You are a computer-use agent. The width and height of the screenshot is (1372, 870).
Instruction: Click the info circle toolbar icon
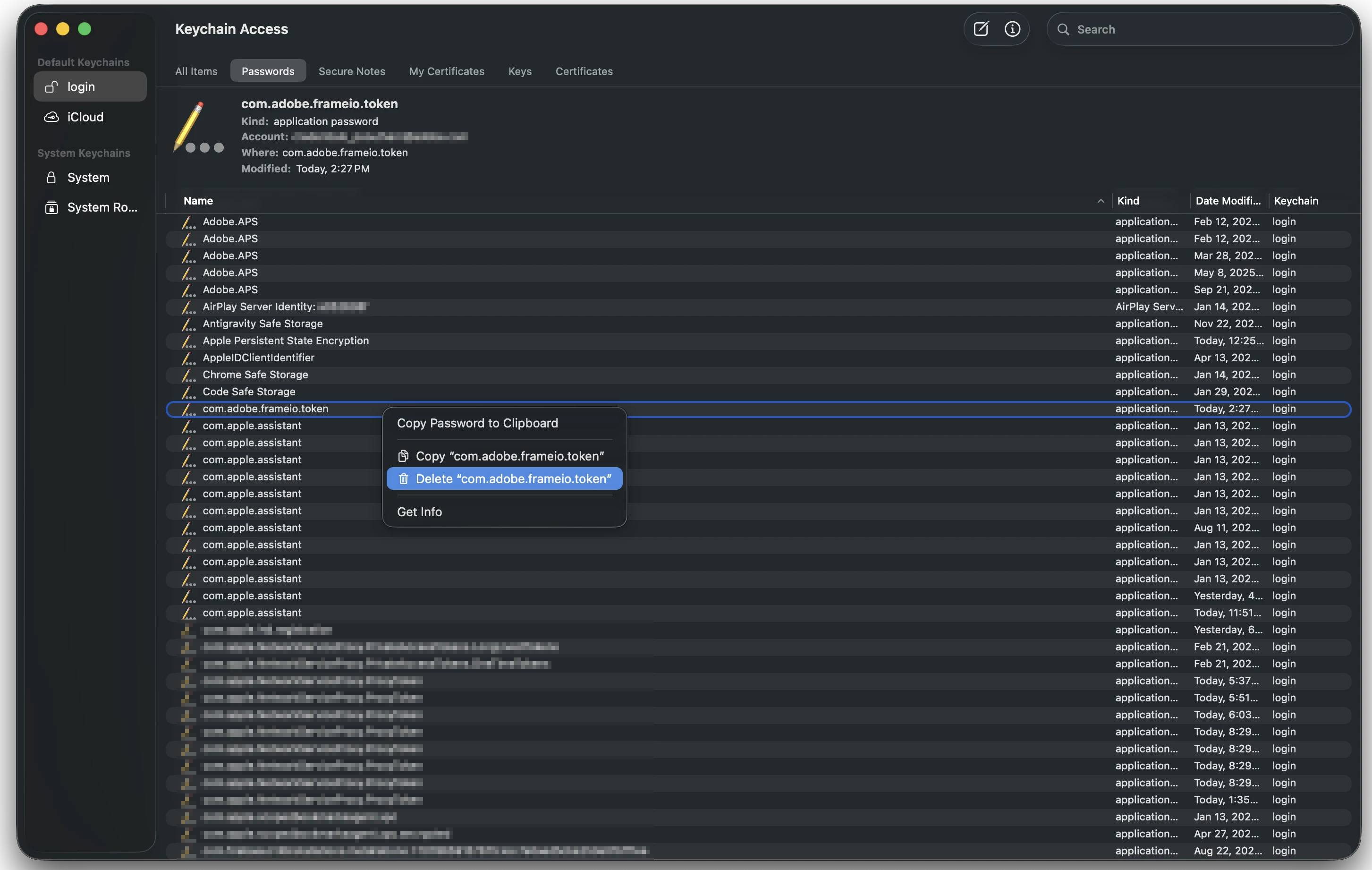point(1012,29)
